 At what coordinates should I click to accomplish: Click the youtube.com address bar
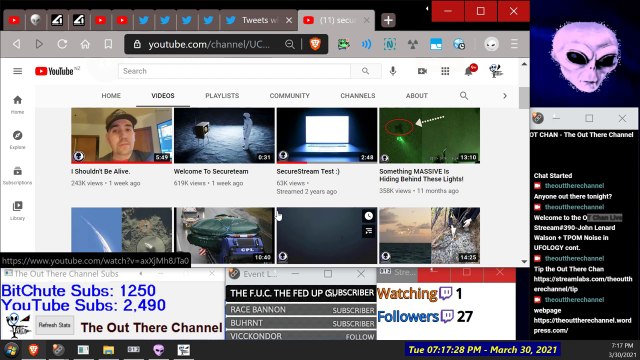pos(208,44)
